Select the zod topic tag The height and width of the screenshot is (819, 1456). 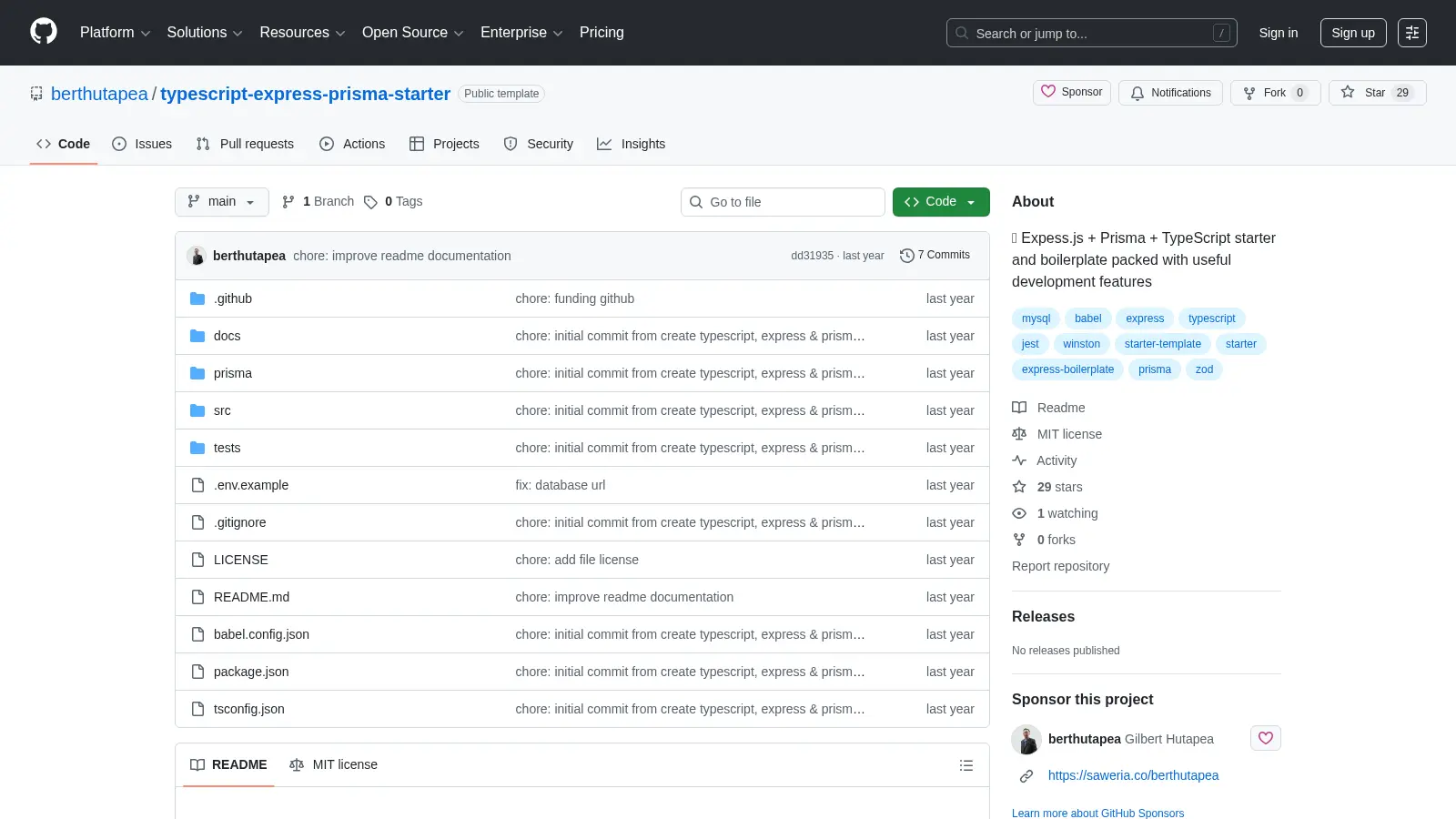(1204, 369)
